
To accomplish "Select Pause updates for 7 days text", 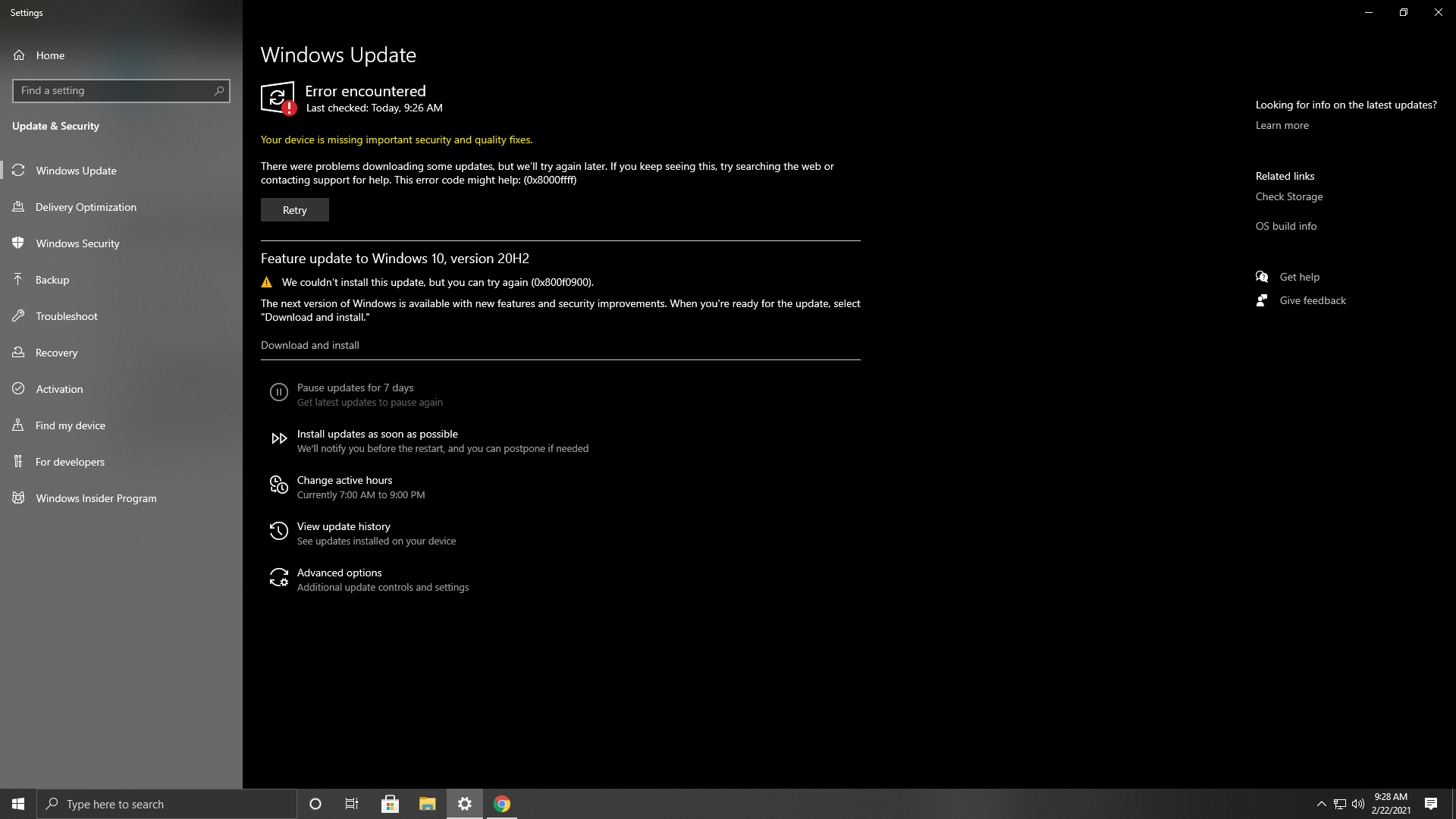I will (355, 388).
